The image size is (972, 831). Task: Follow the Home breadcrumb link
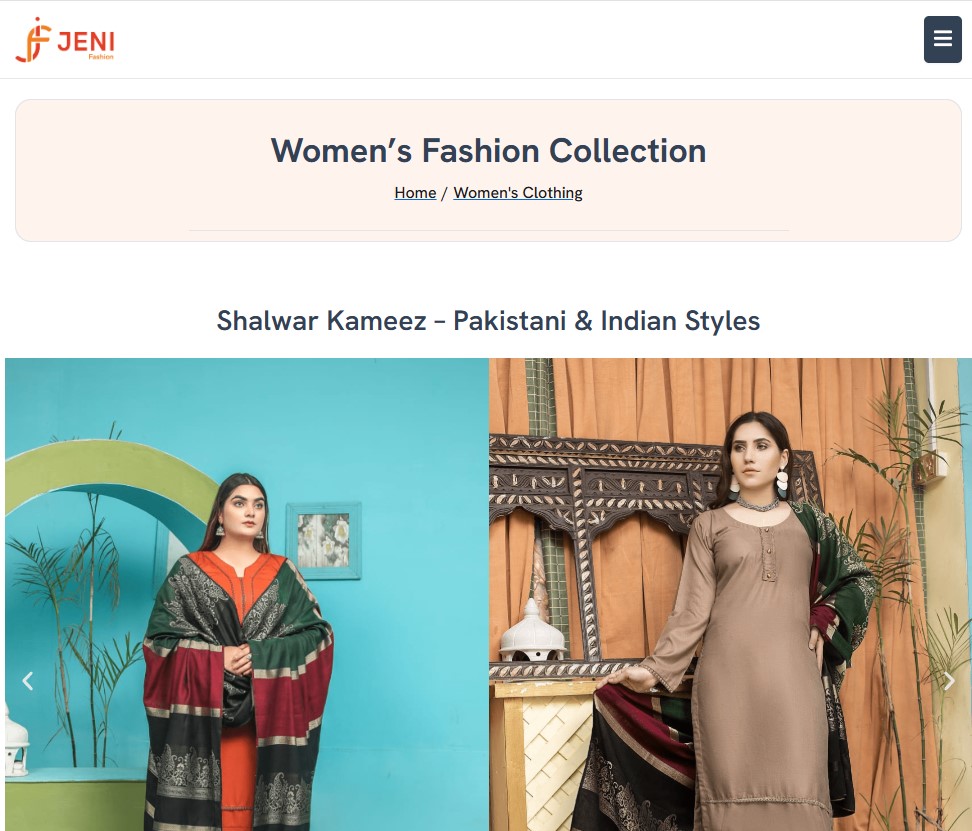click(415, 193)
